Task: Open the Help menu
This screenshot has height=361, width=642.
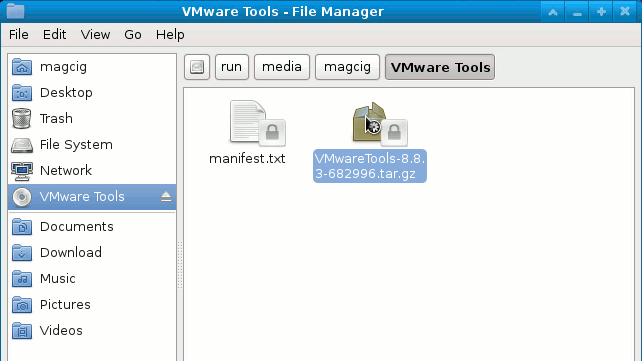Action: click(170, 35)
